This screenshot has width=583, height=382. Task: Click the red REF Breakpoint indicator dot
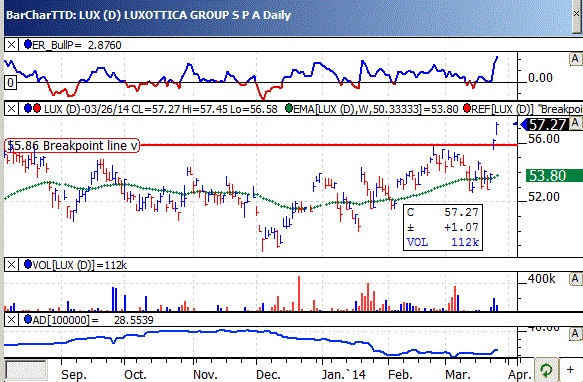pyautogui.click(x=467, y=109)
